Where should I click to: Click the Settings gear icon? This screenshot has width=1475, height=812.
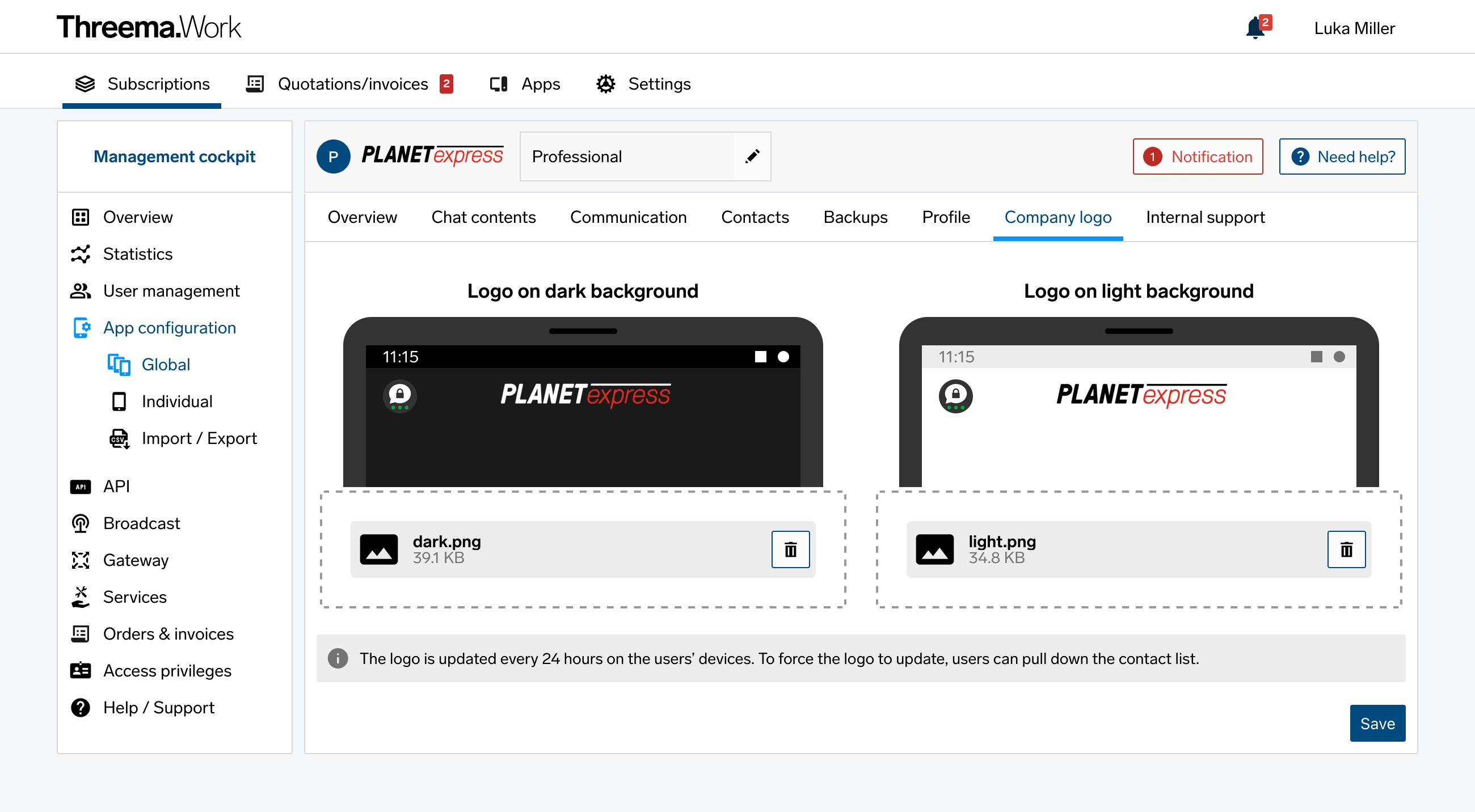pyautogui.click(x=606, y=84)
